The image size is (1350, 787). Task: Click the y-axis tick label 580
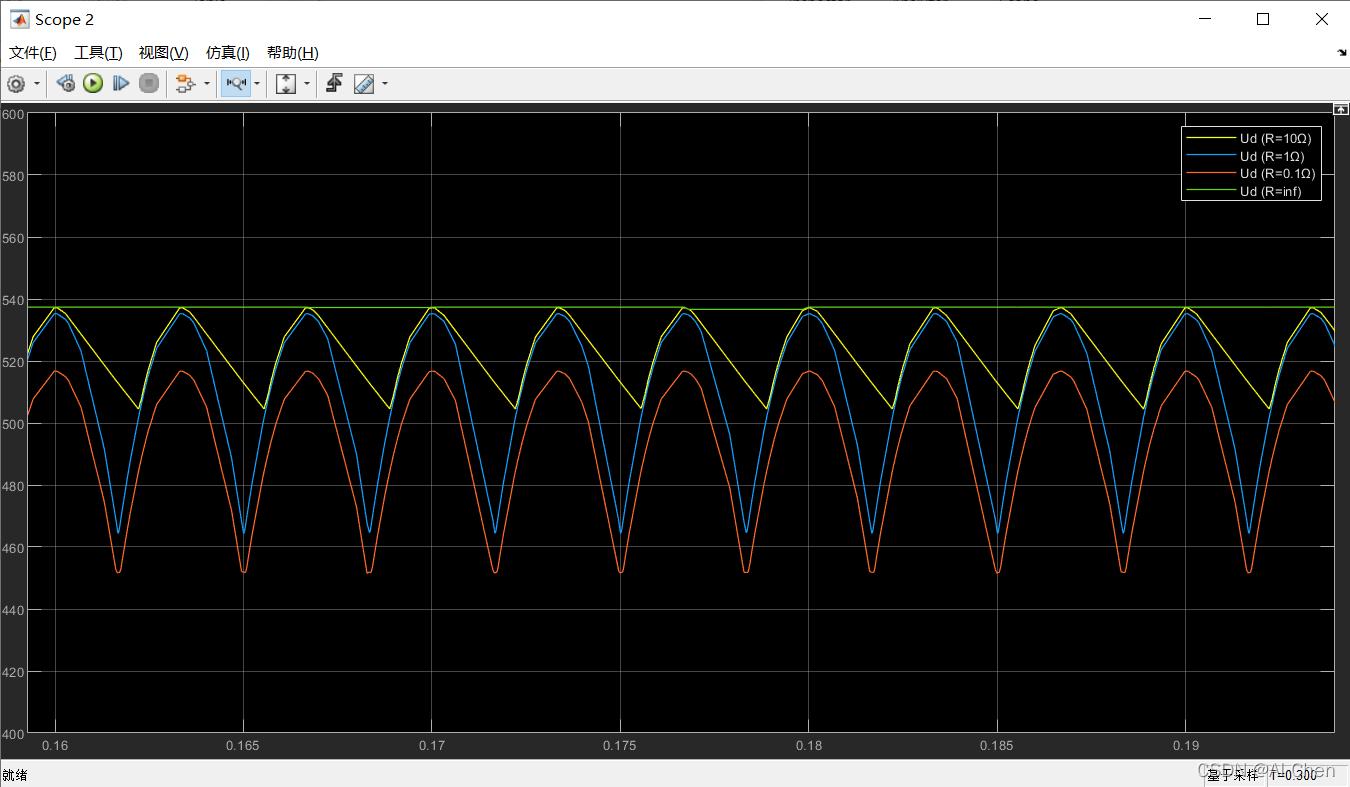[x=12, y=176]
